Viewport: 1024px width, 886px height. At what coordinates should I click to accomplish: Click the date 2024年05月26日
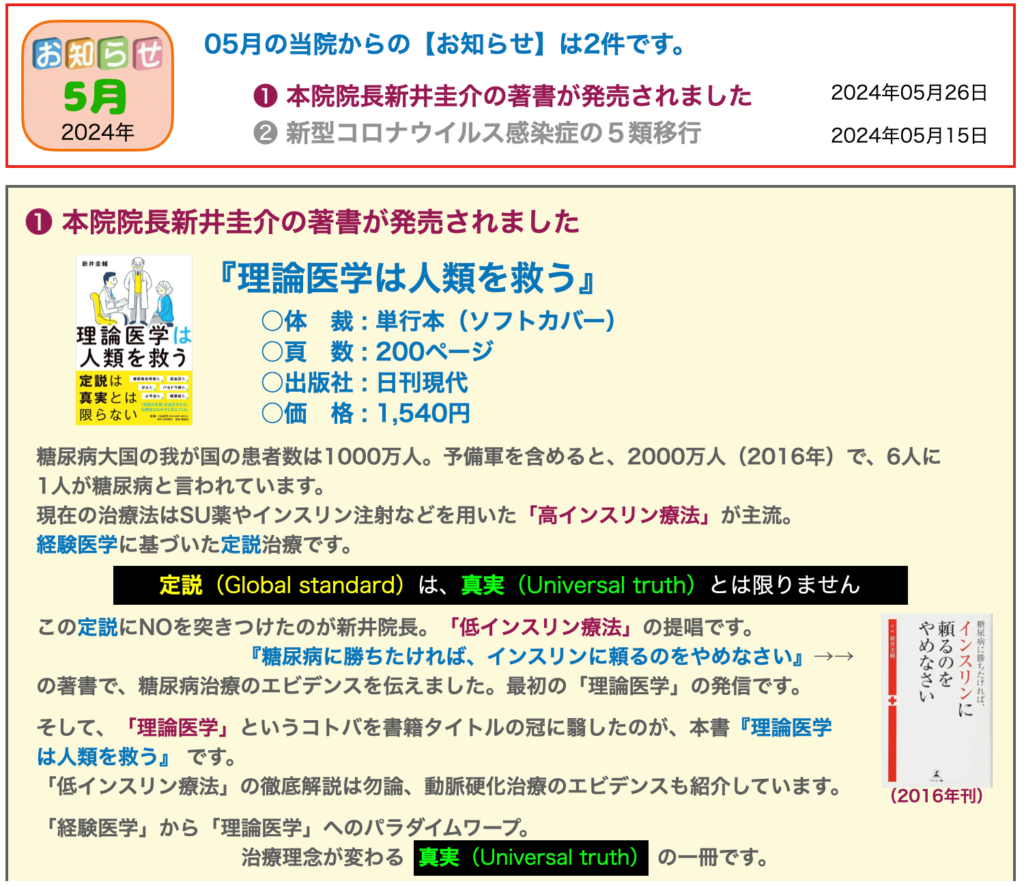(x=908, y=93)
